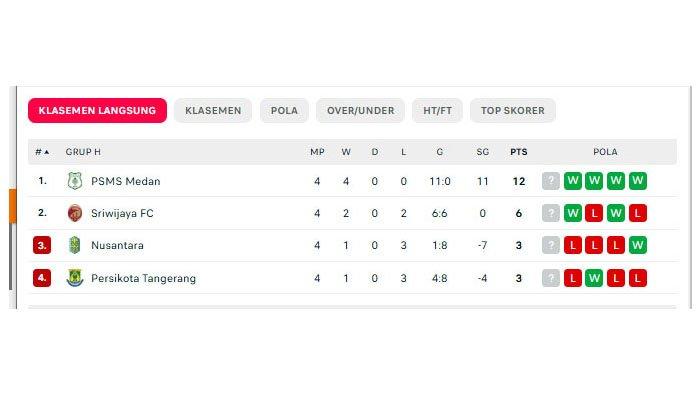Sort standings by MP column header
Viewport: 700px width, 393px height.
317,152
